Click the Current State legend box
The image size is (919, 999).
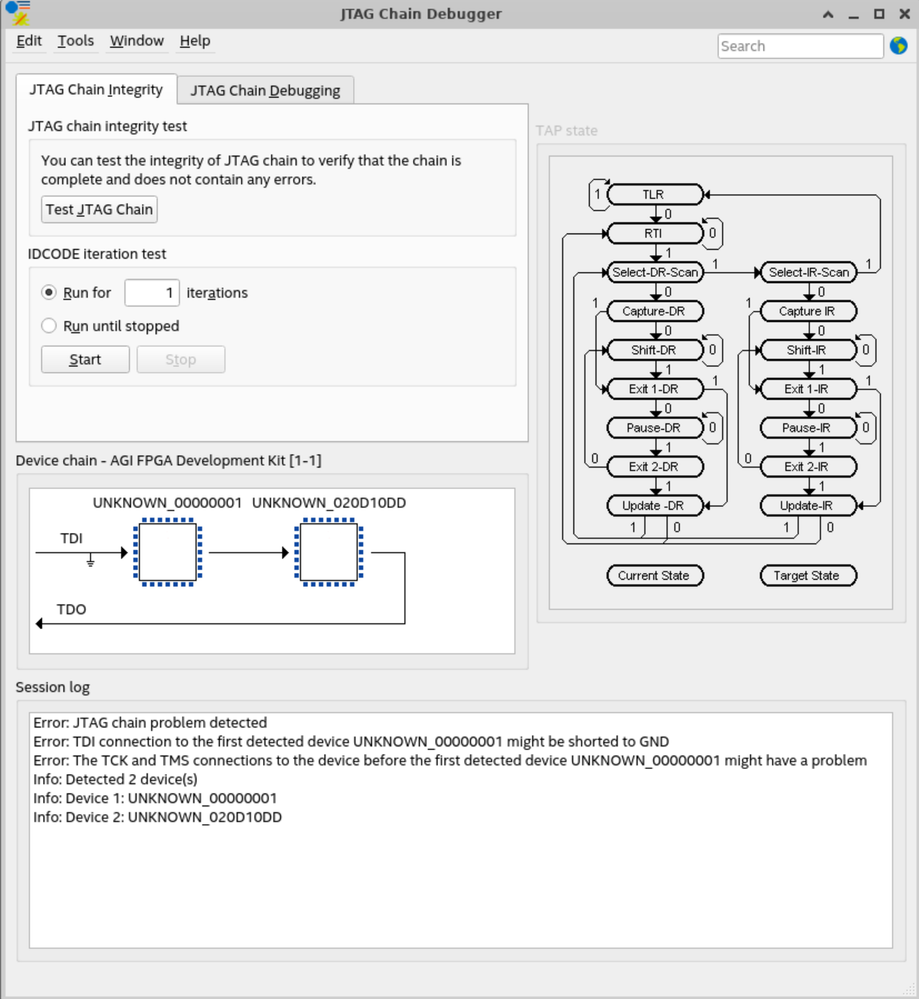[655, 575]
